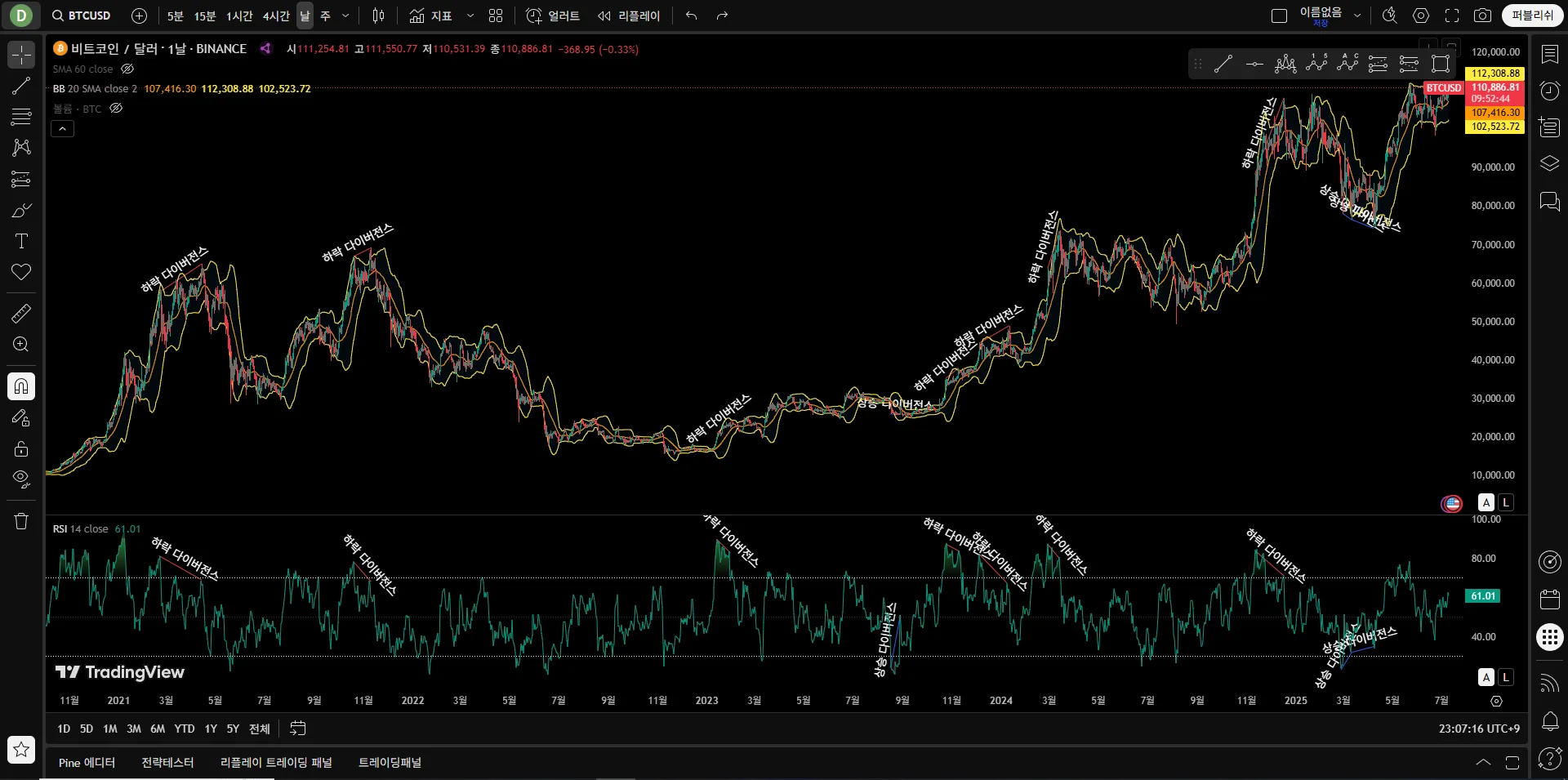Expand the timeframe interval dropdown arrow
The image size is (1568, 780).
[345, 16]
